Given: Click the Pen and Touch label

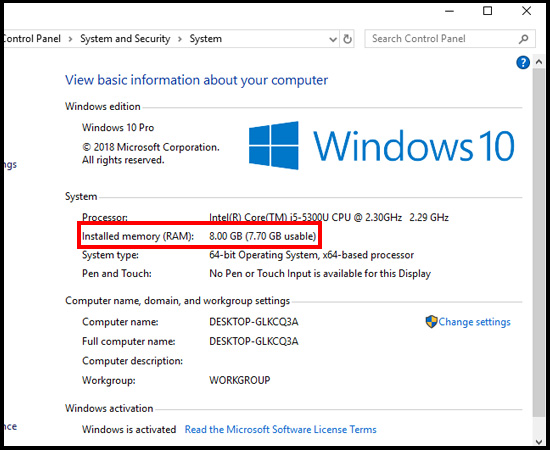Looking at the screenshot, I should (x=116, y=274).
